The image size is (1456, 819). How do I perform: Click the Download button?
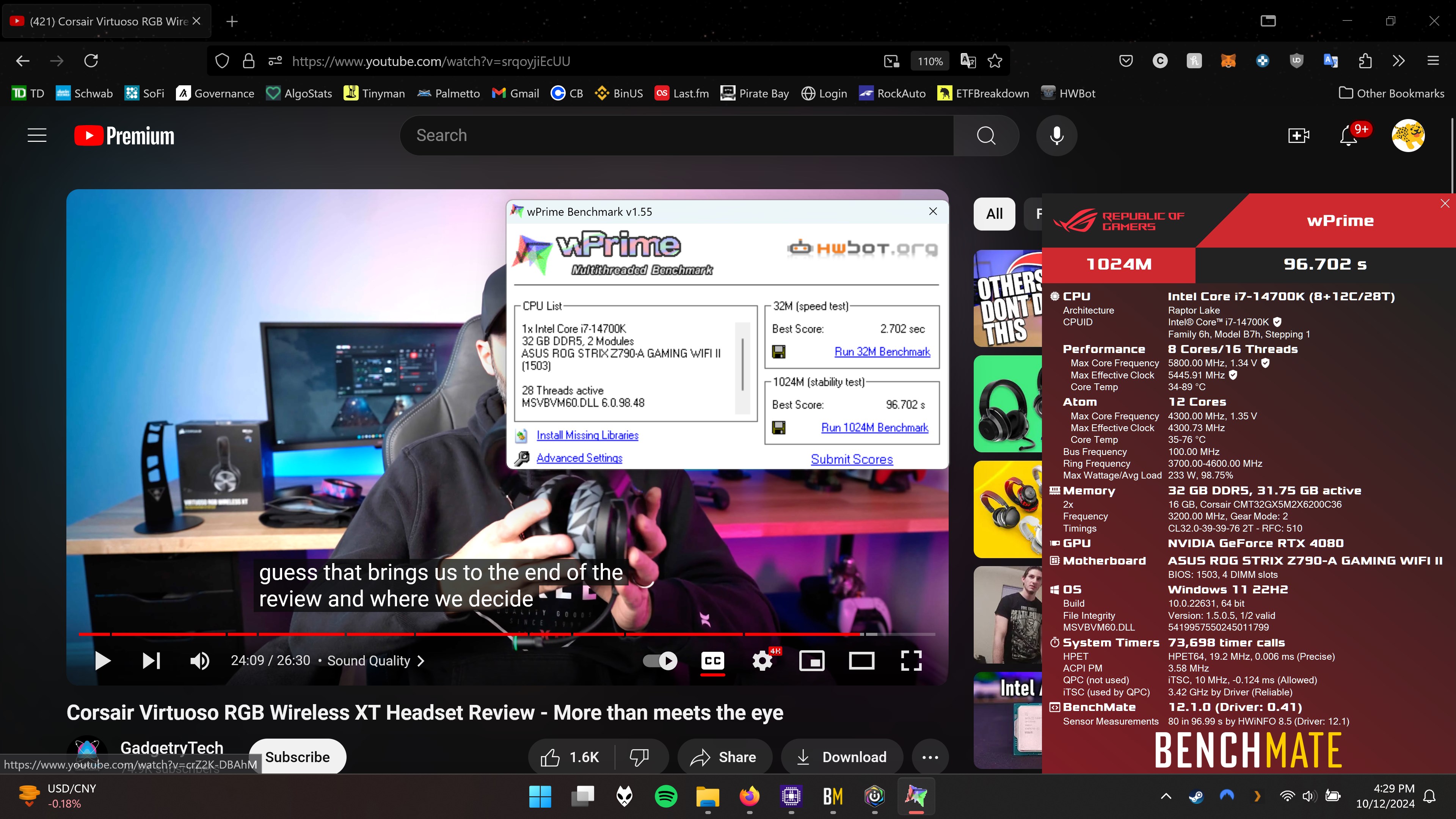(842, 757)
